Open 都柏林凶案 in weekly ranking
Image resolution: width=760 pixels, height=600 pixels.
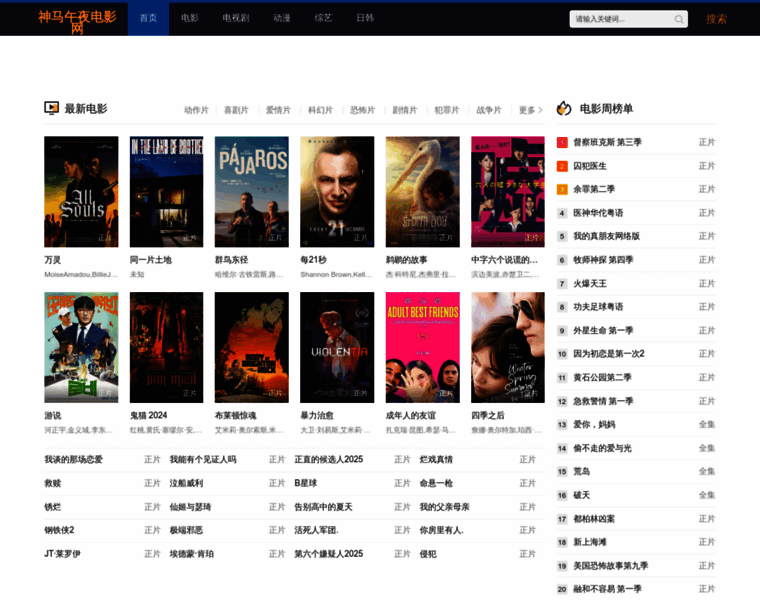point(594,519)
